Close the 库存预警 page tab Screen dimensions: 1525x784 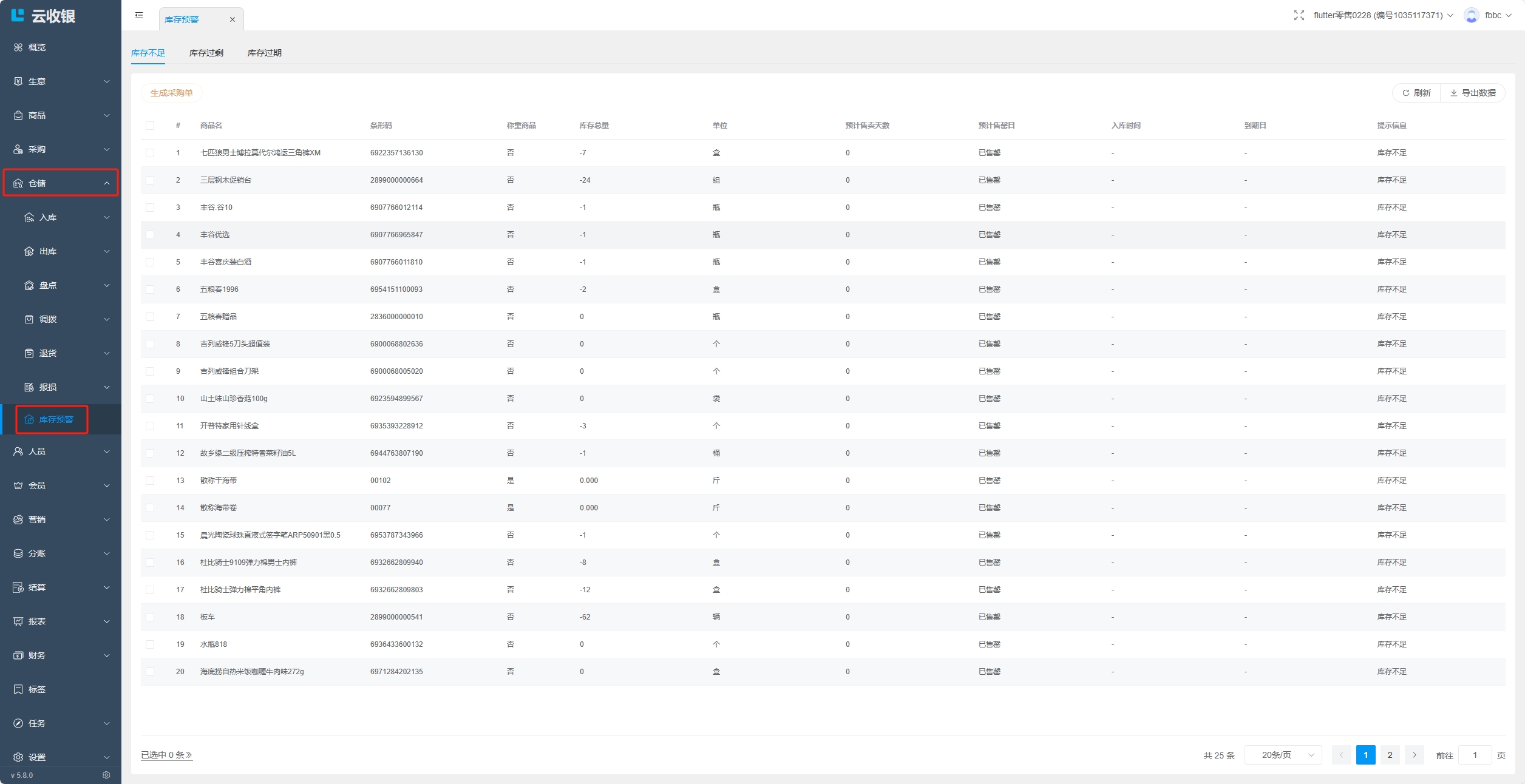[232, 19]
